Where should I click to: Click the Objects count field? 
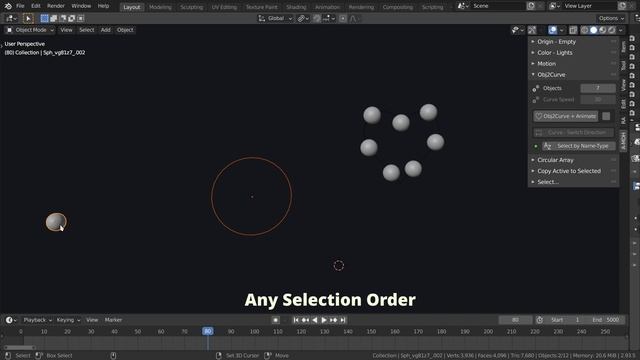click(x=598, y=88)
